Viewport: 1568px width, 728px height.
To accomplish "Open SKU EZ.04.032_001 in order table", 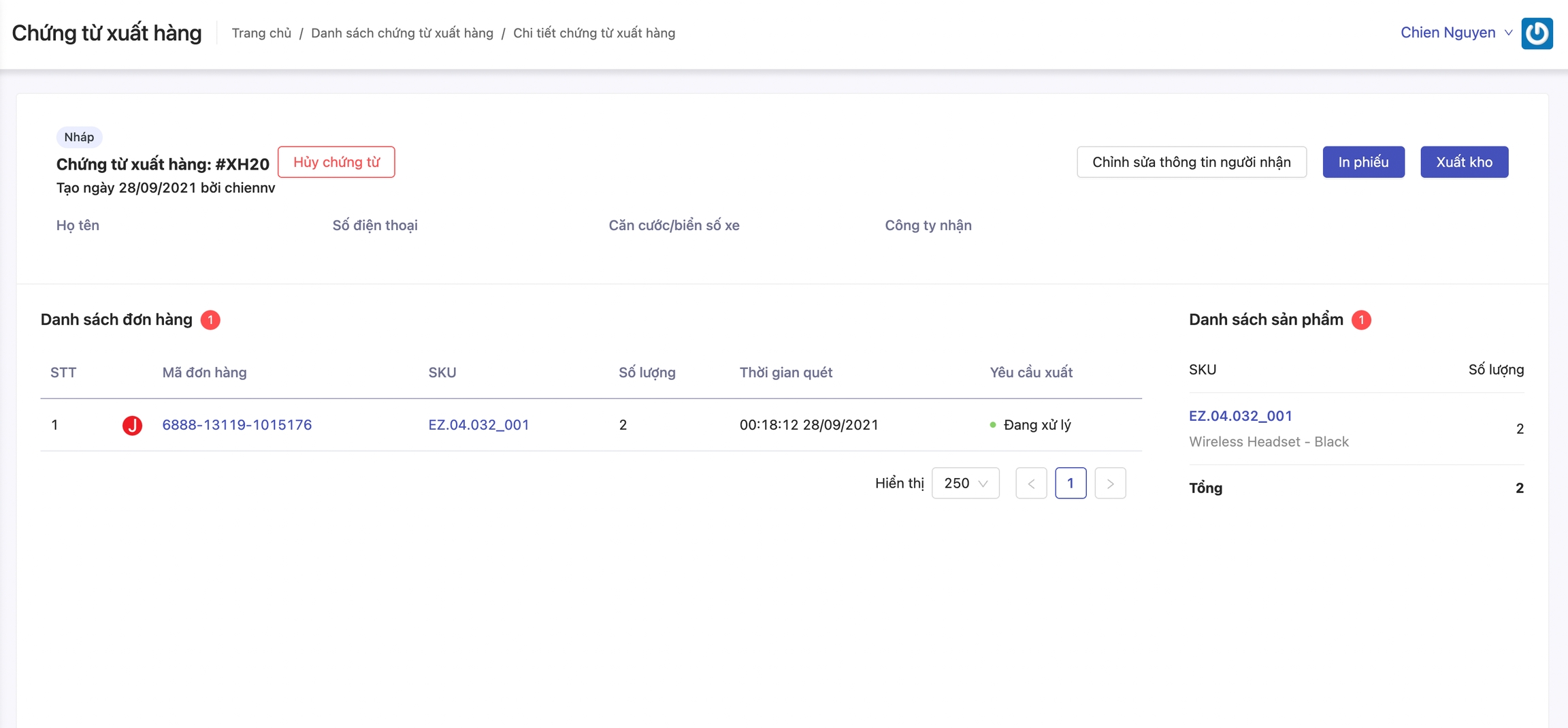I will point(478,425).
